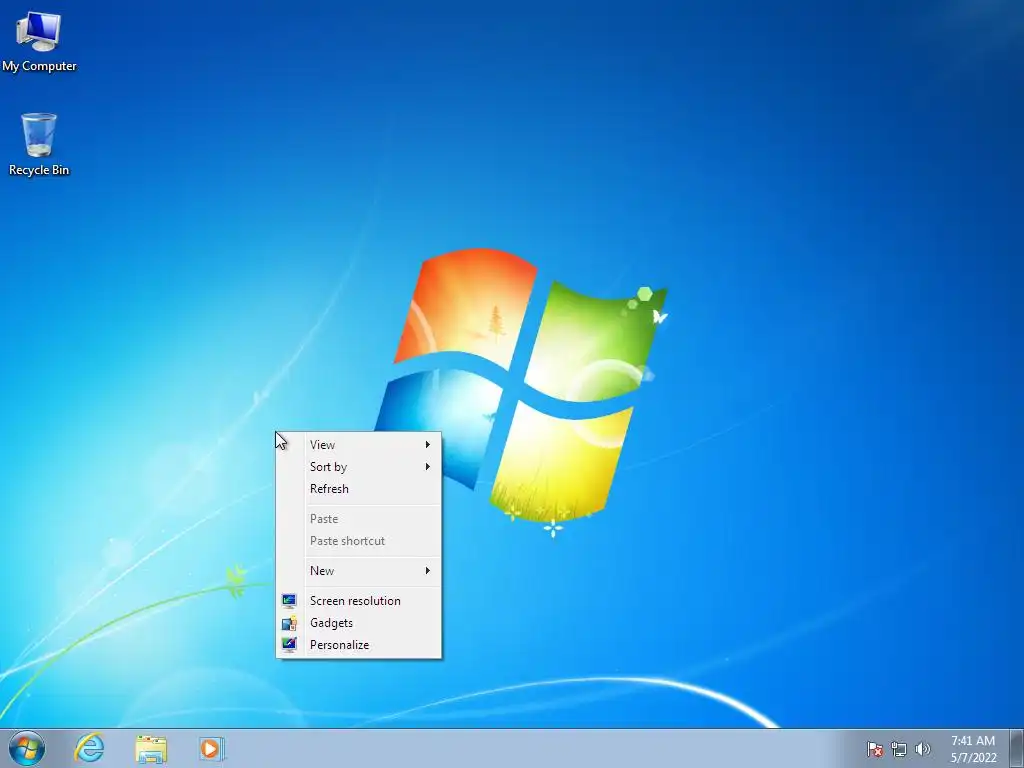Choose Personalize in the context menu
The height and width of the screenshot is (768, 1024).
tap(359, 645)
